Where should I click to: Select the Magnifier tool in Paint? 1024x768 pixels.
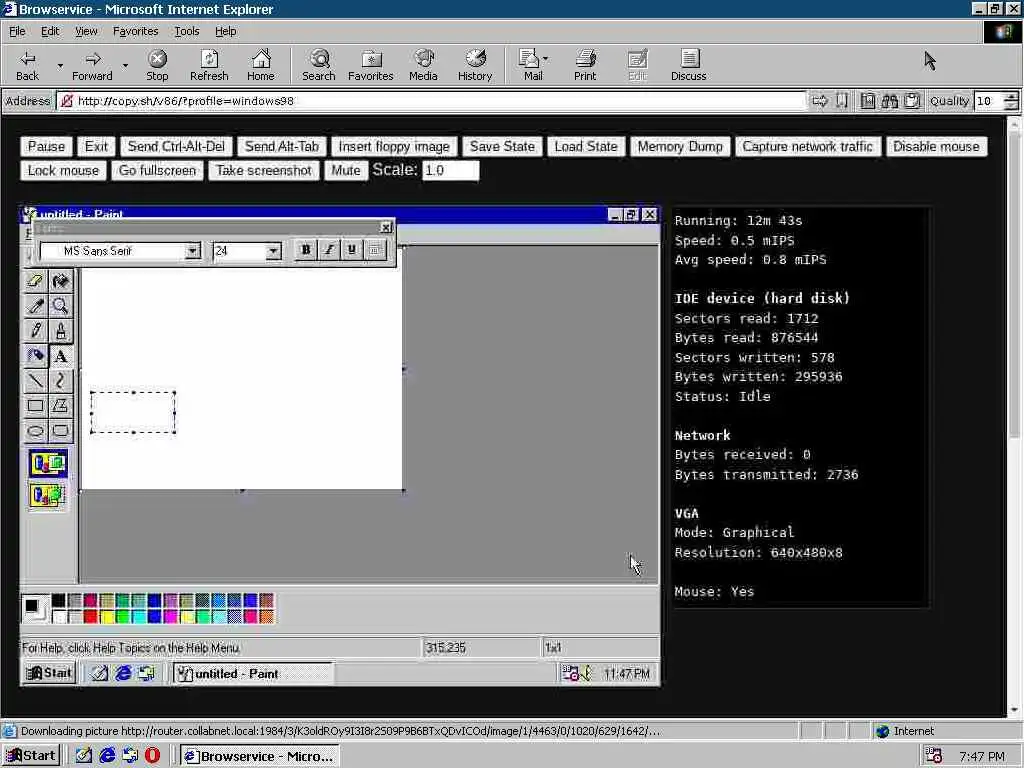61,306
